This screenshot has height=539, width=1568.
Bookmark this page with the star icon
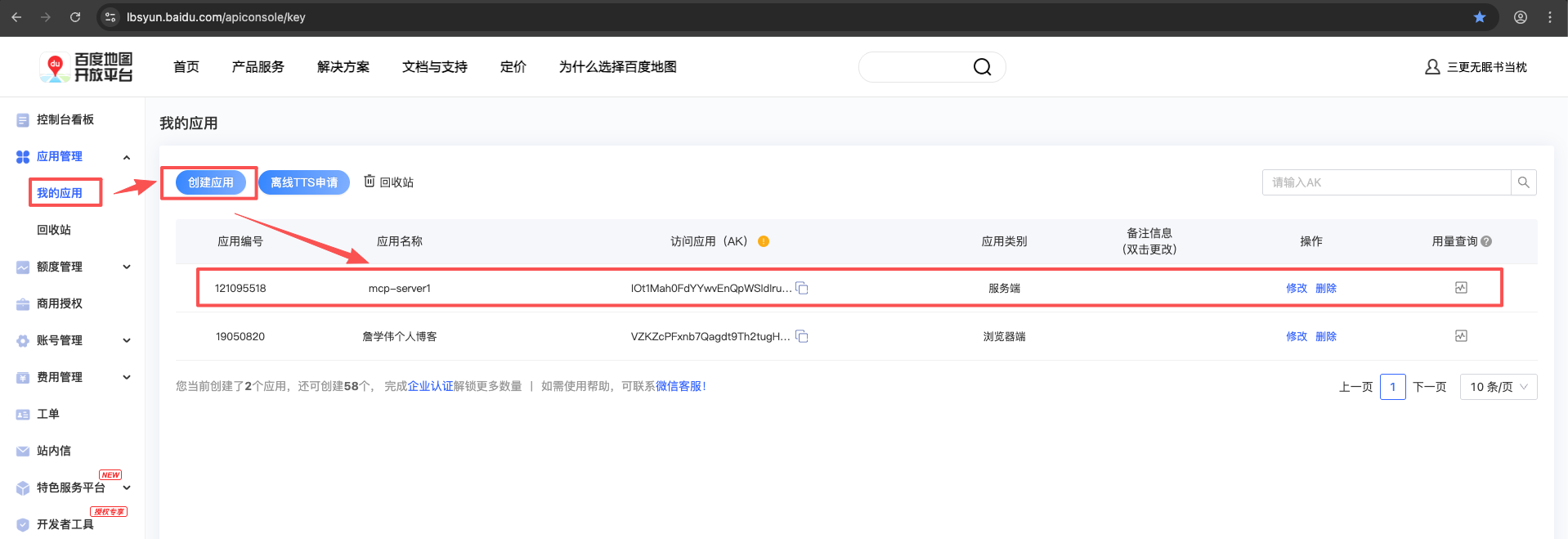pos(1479,17)
